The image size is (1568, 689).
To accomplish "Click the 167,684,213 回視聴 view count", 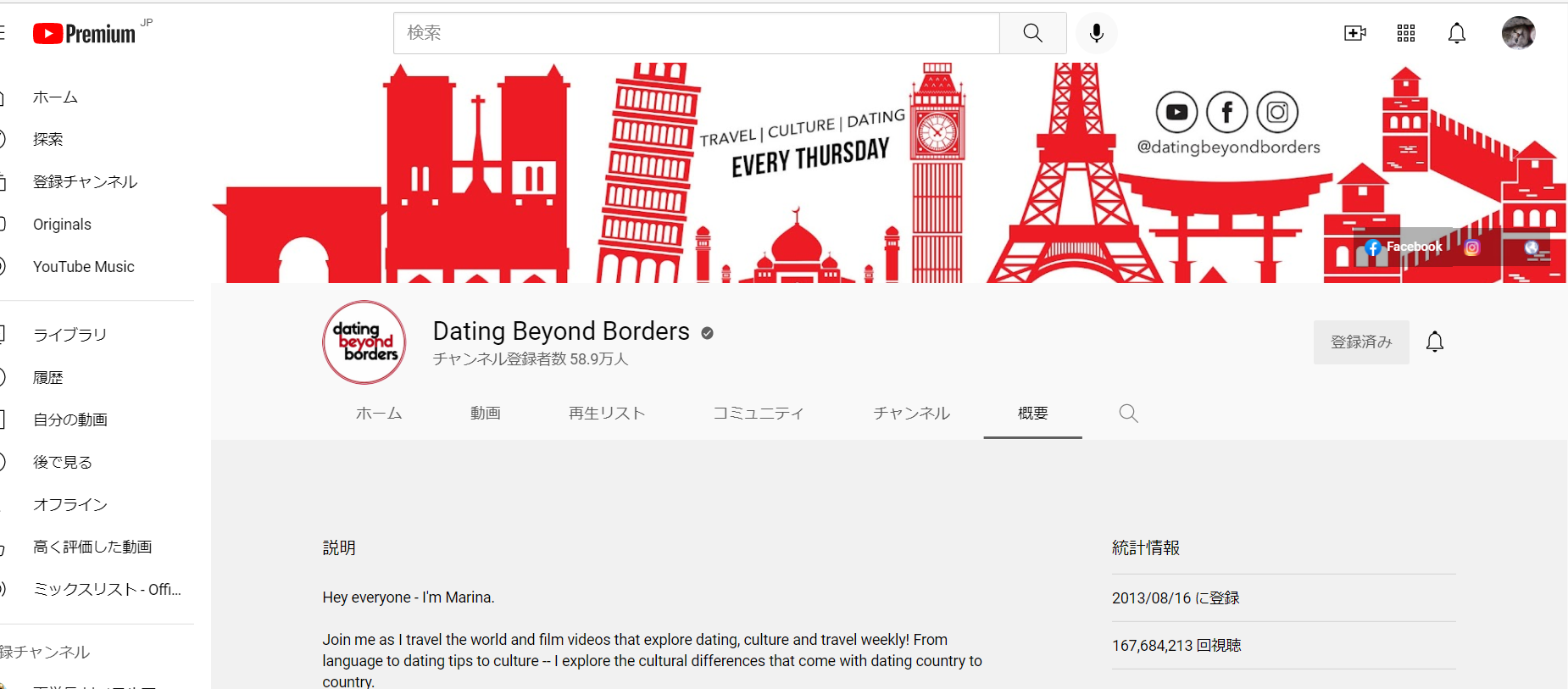I will [1176, 646].
